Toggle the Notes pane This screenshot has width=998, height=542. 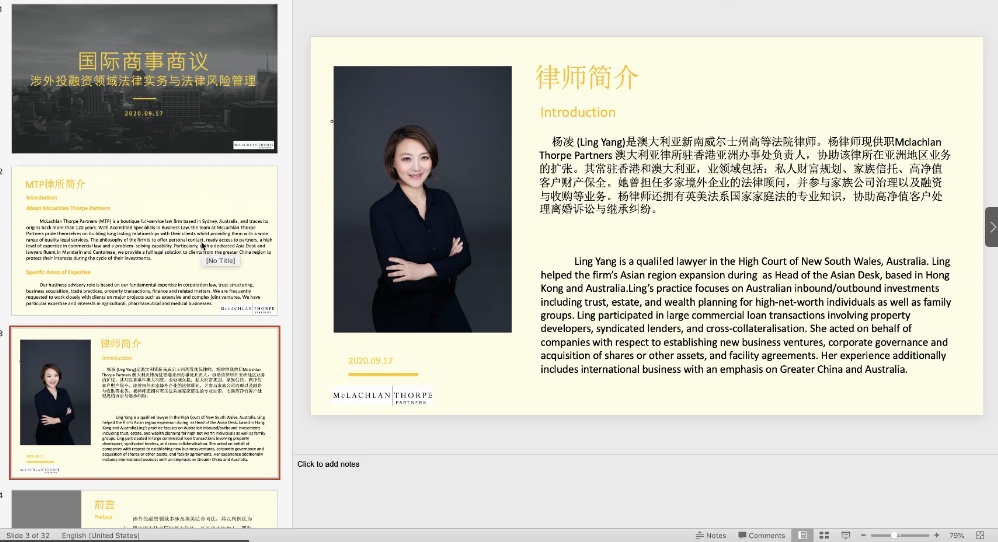[711, 535]
